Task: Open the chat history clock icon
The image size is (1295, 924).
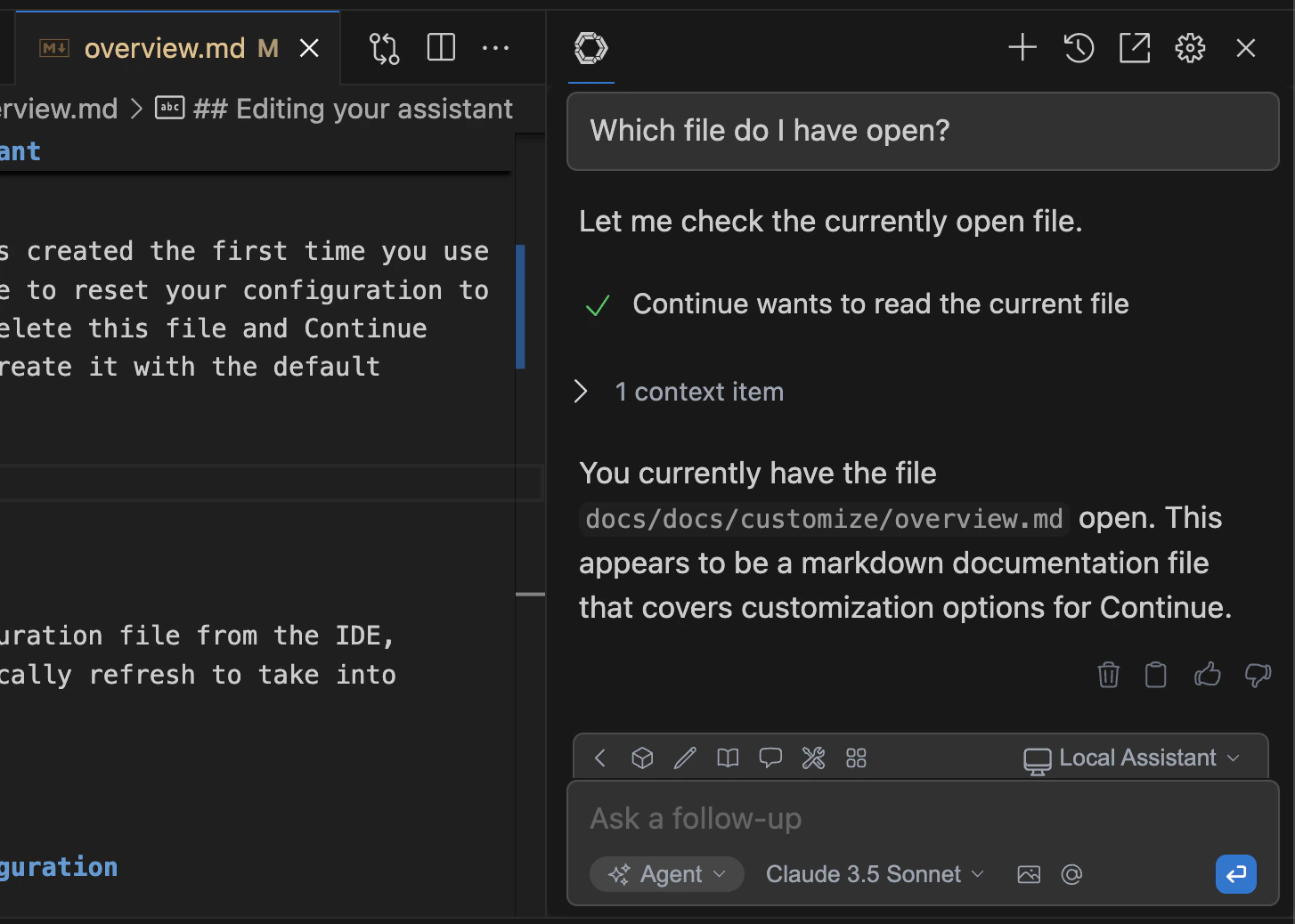Action: tap(1079, 48)
